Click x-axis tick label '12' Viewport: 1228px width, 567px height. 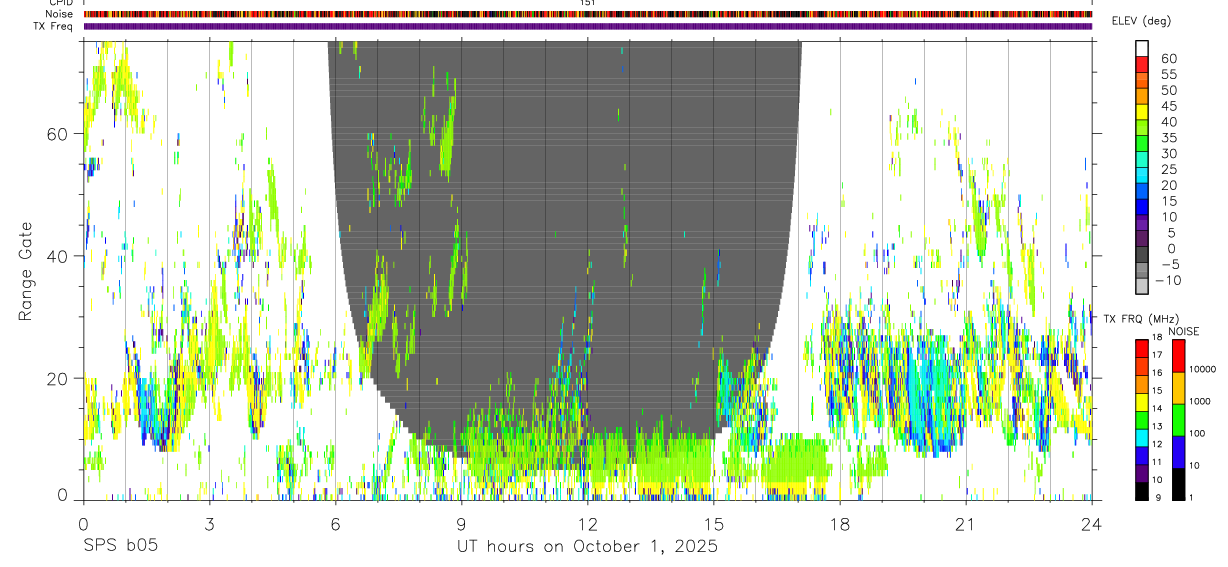pyautogui.click(x=588, y=524)
